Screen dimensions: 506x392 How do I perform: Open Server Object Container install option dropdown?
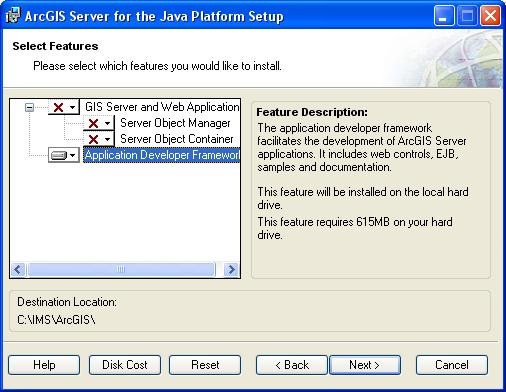(107, 139)
